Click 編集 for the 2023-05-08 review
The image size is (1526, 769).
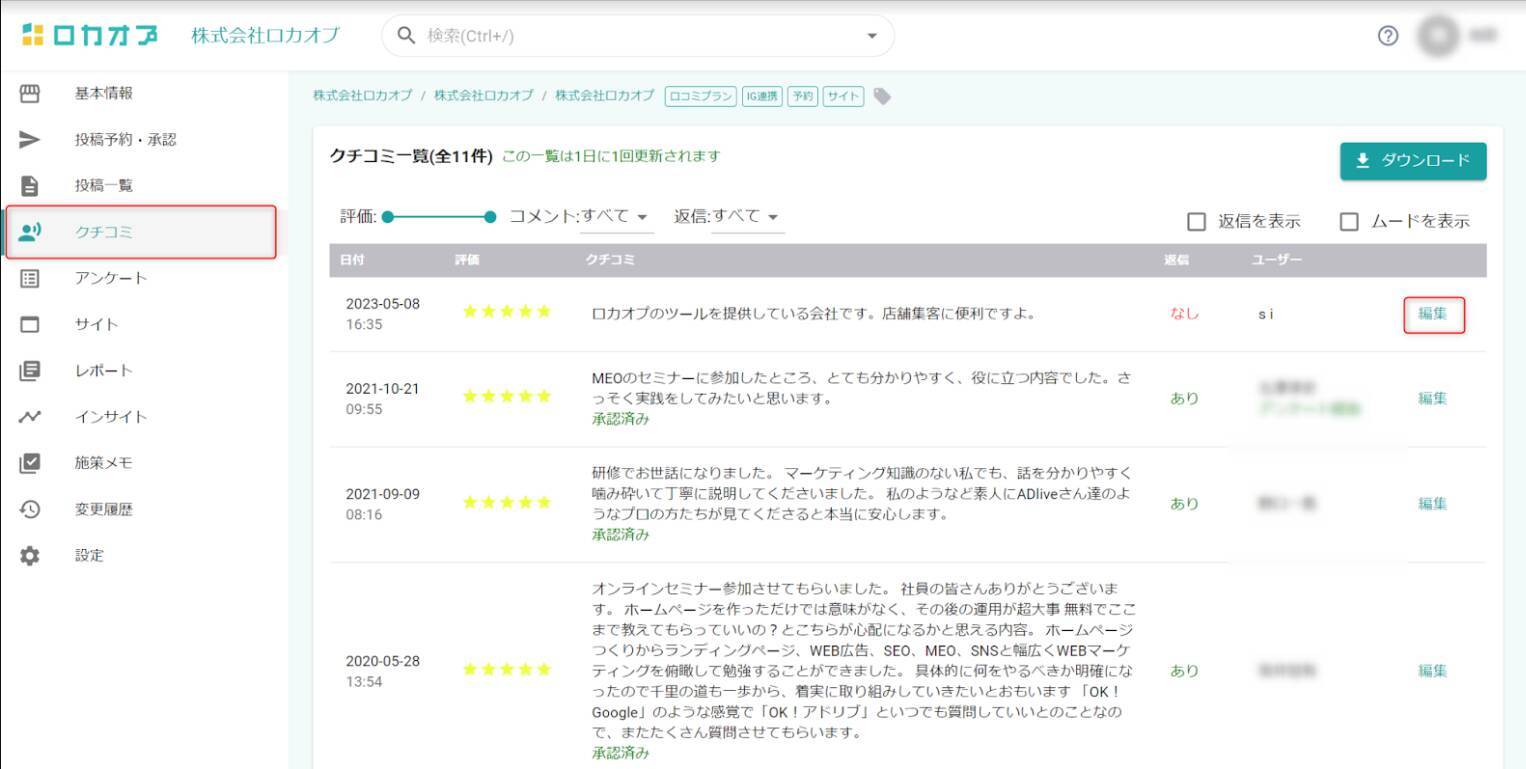[1432, 313]
